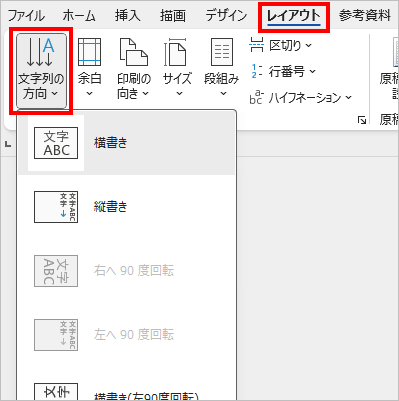Screen dimensions: 399x401
Task: Click the 余白 margins icon
Action: pyautogui.click(x=89, y=52)
